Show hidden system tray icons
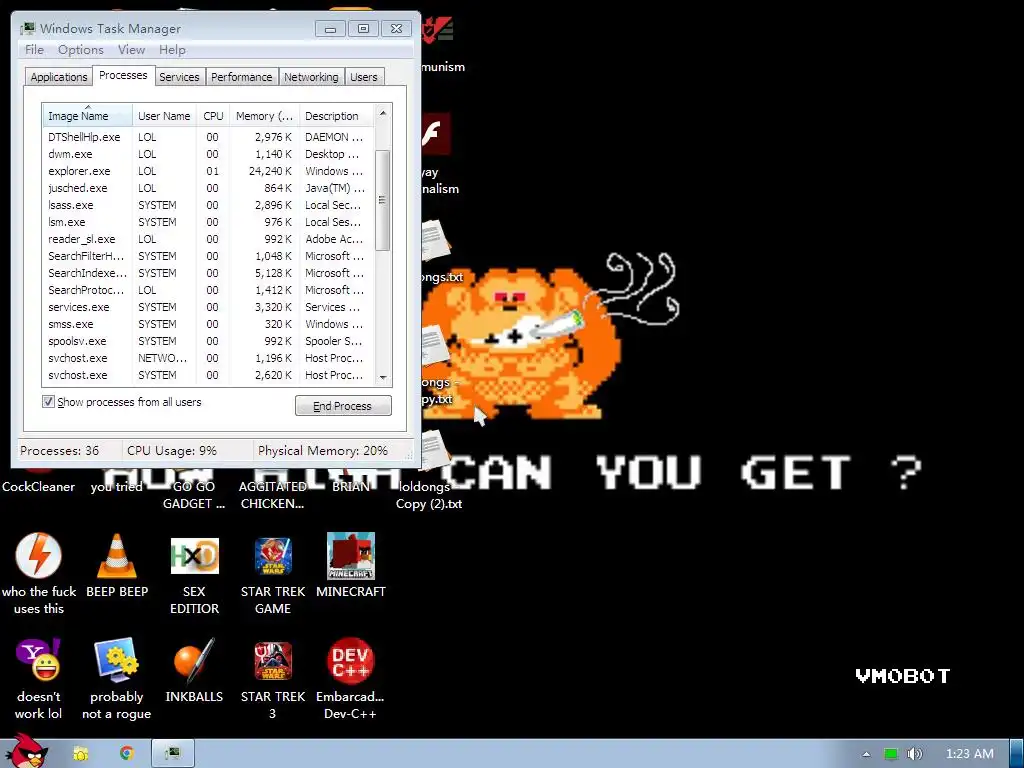Viewport: 1024px width, 768px height. 866,754
